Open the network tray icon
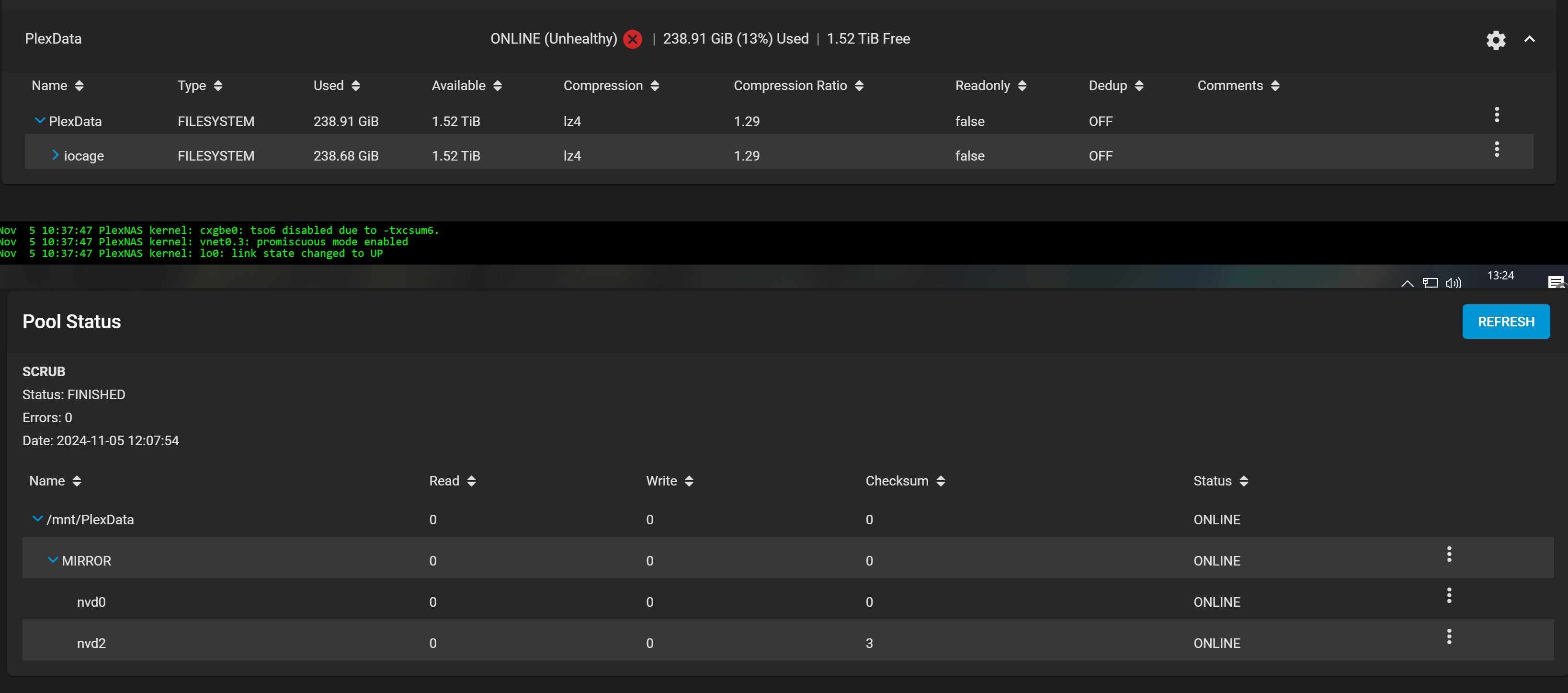This screenshot has width=1568, height=693. pos(1430,283)
